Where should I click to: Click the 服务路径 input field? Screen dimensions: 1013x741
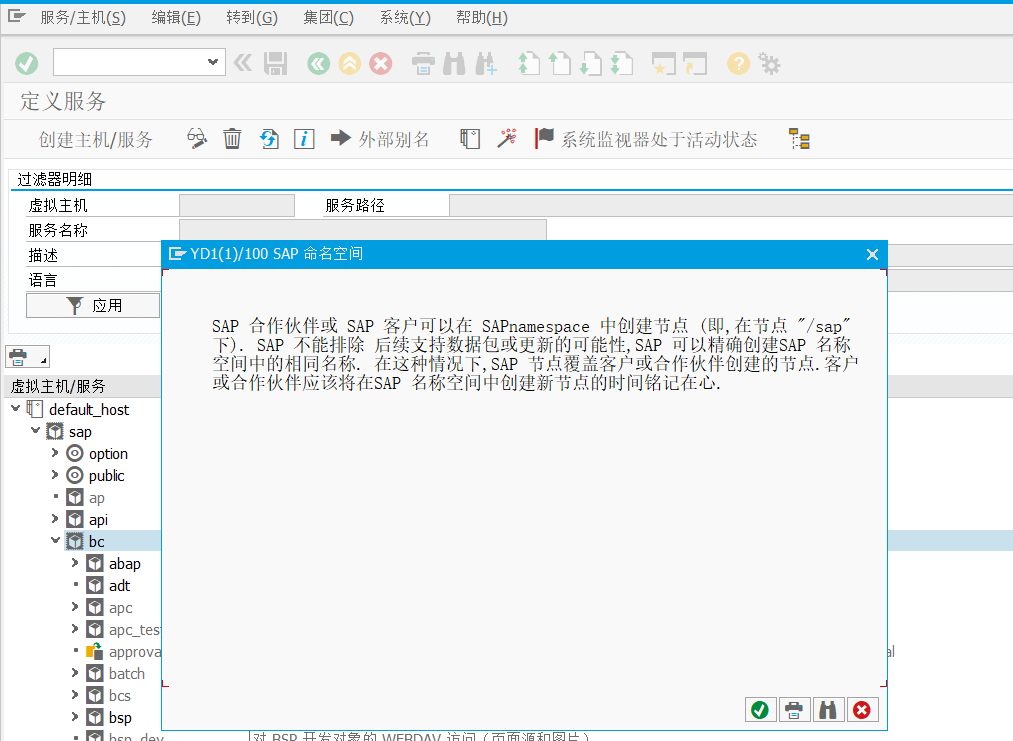click(x=731, y=205)
